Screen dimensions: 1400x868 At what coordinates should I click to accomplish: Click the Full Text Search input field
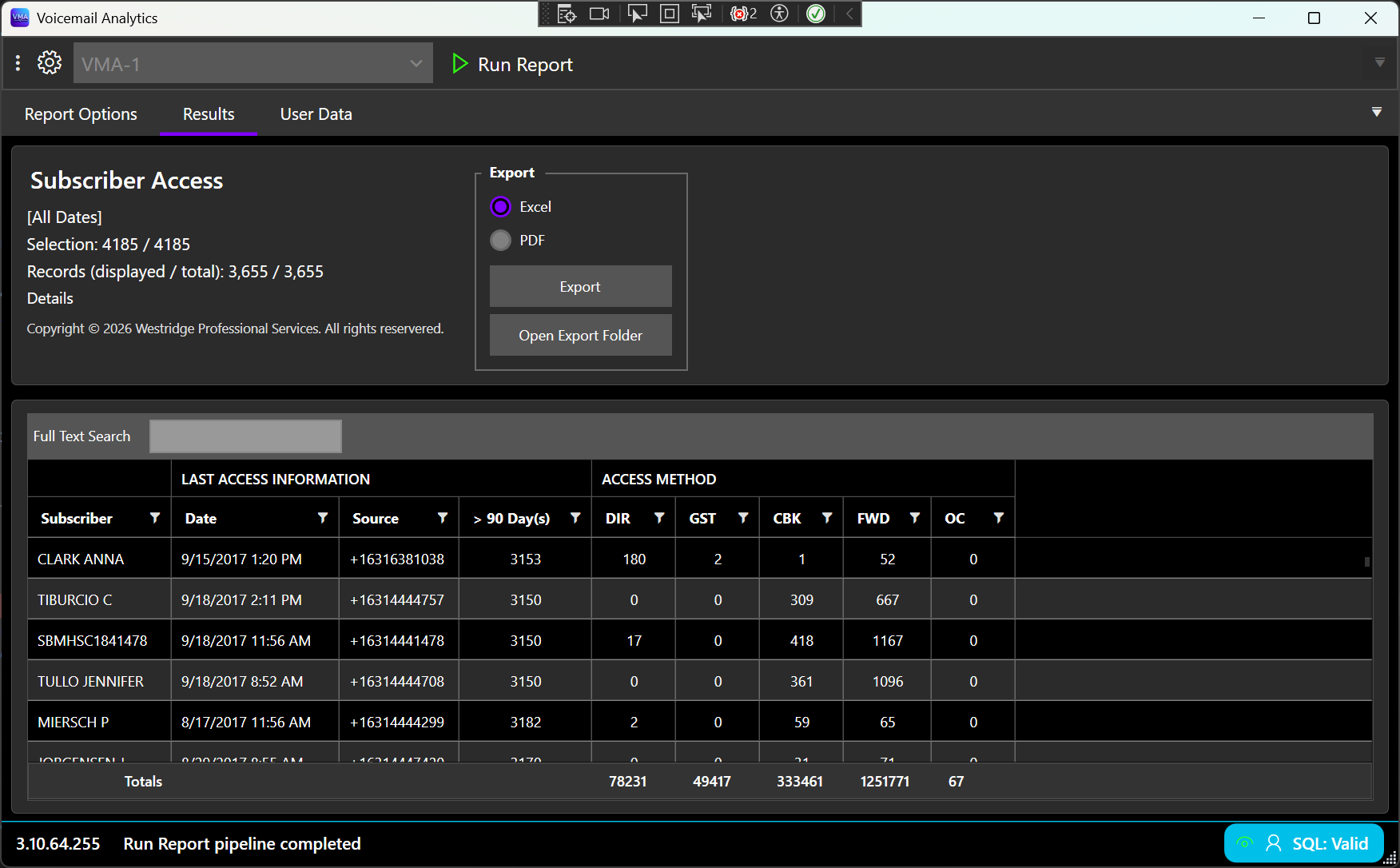[246, 436]
